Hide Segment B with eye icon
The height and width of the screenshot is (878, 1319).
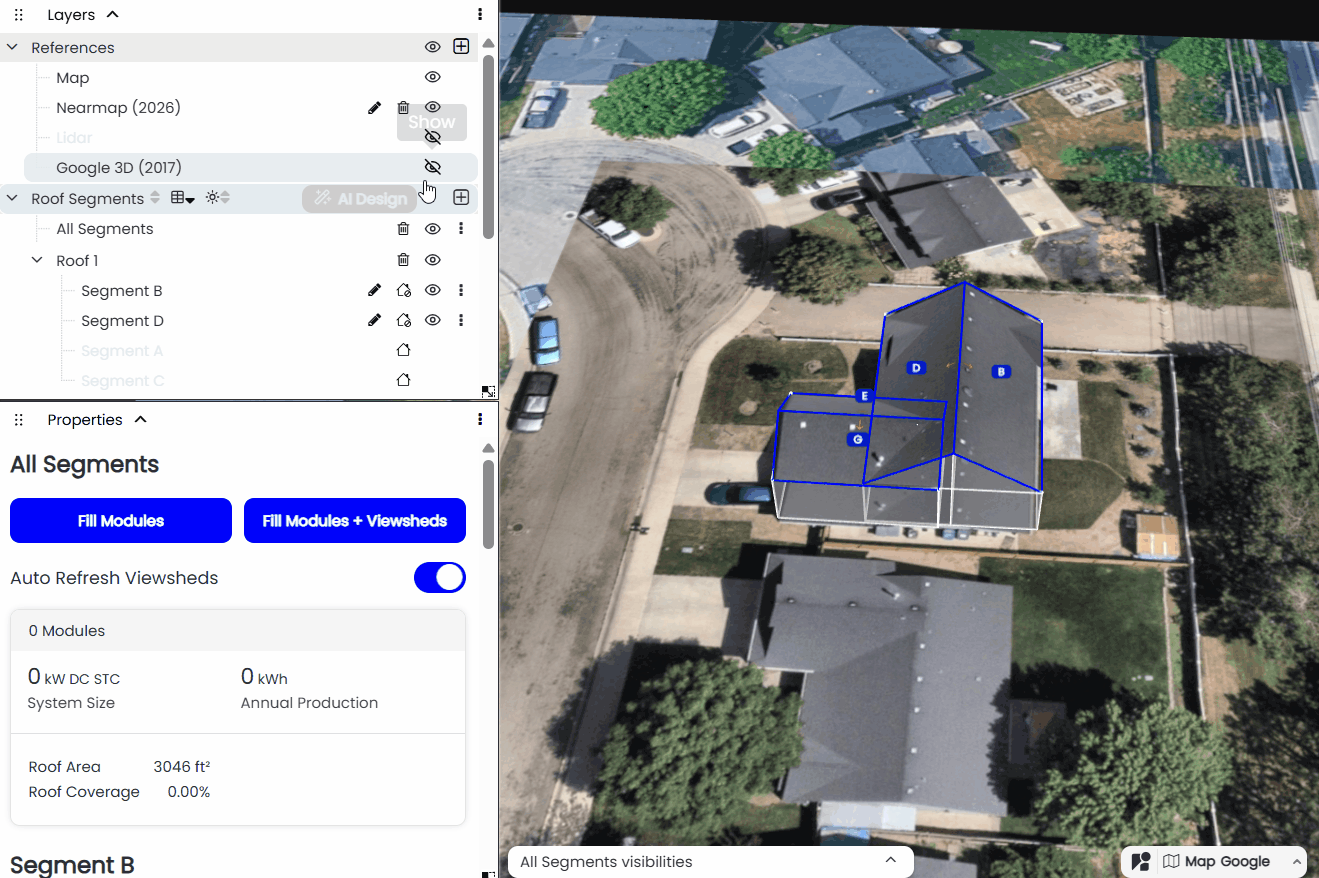[x=432, y=290]
